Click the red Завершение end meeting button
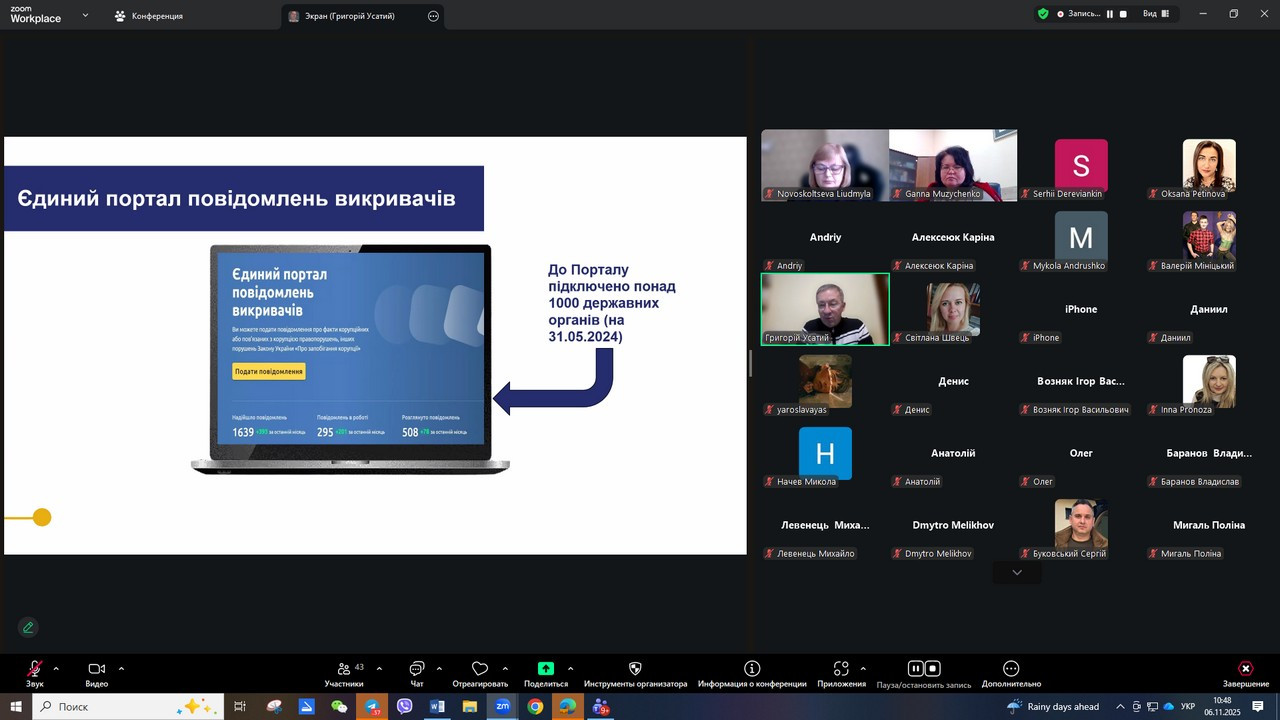Image resolution: width=1280 pixels, height=720 pixels. [1245, 669]
